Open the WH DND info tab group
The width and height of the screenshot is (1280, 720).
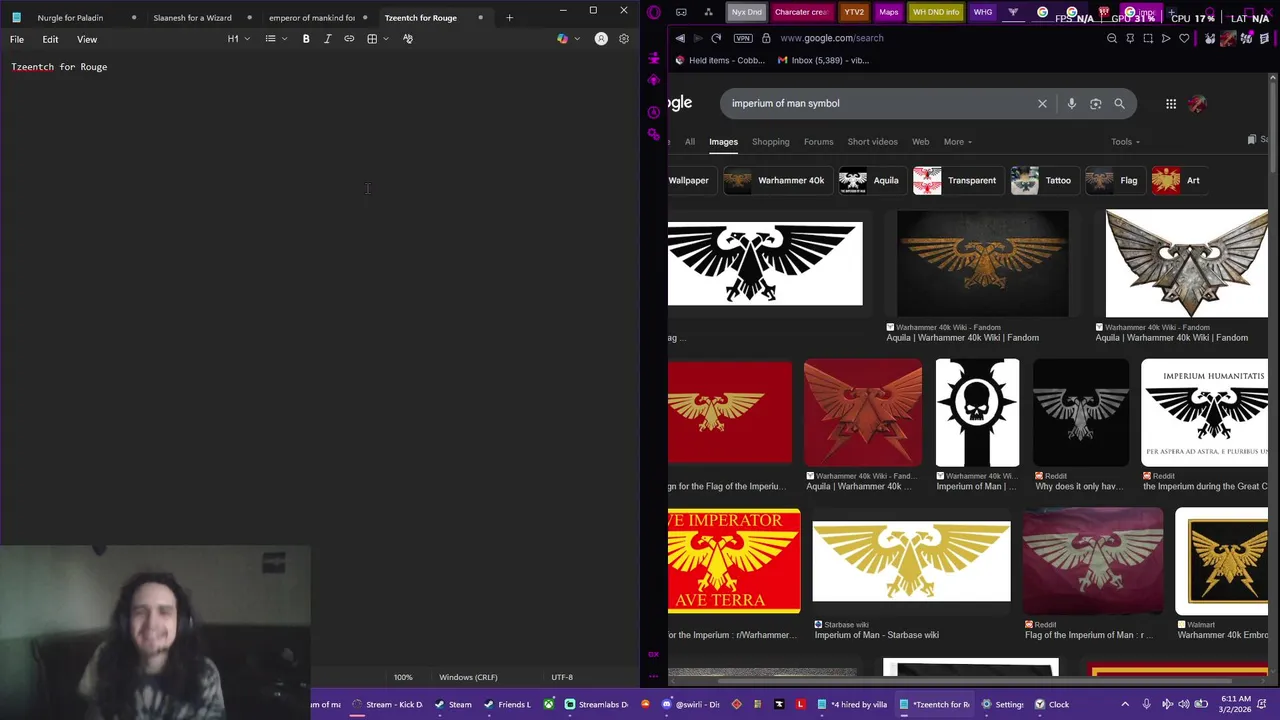[x=936, y=12]
